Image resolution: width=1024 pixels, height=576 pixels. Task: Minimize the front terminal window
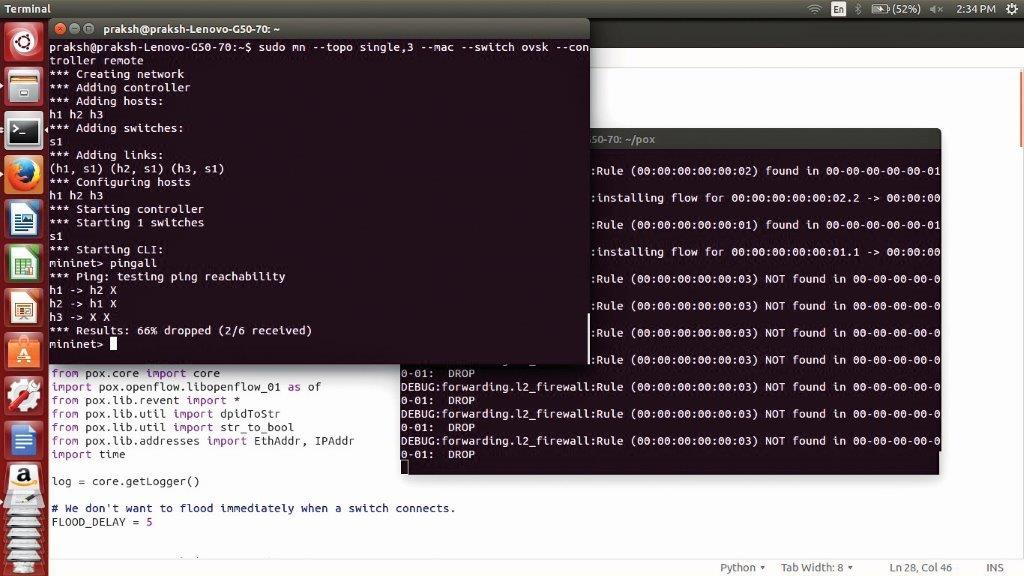(74, 29)
